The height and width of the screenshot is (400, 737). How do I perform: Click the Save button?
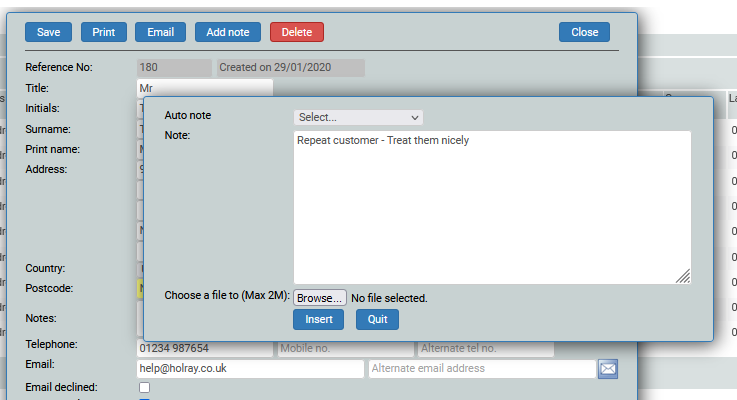click(x=47, y=32)
